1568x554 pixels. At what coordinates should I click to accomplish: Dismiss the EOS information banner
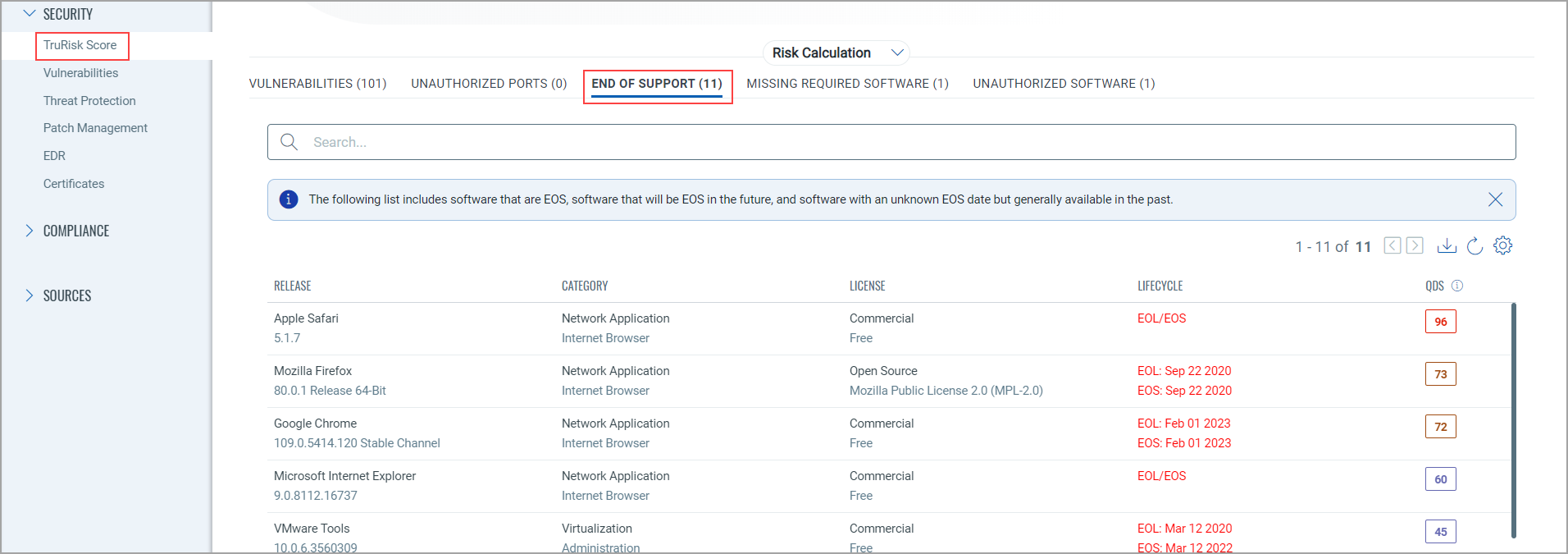[1495, 199]
